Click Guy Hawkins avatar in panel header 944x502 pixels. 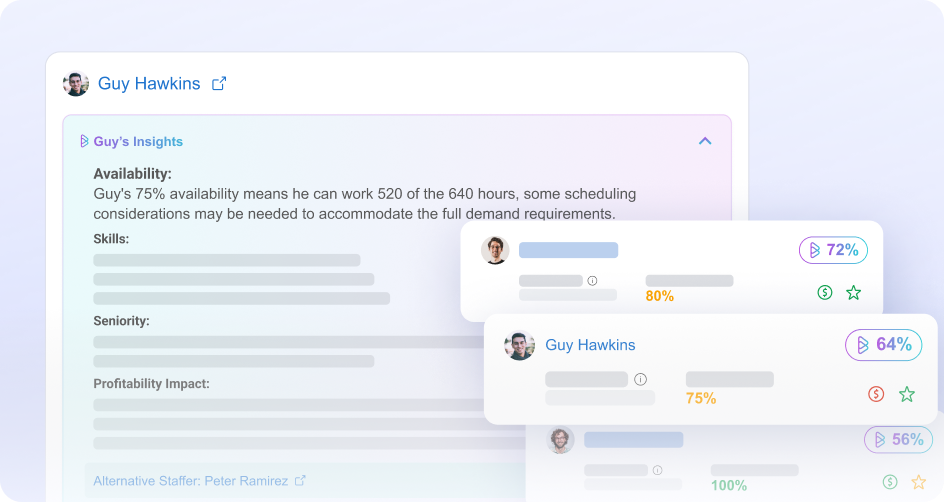pyautogui.click(x=76, y=84)
